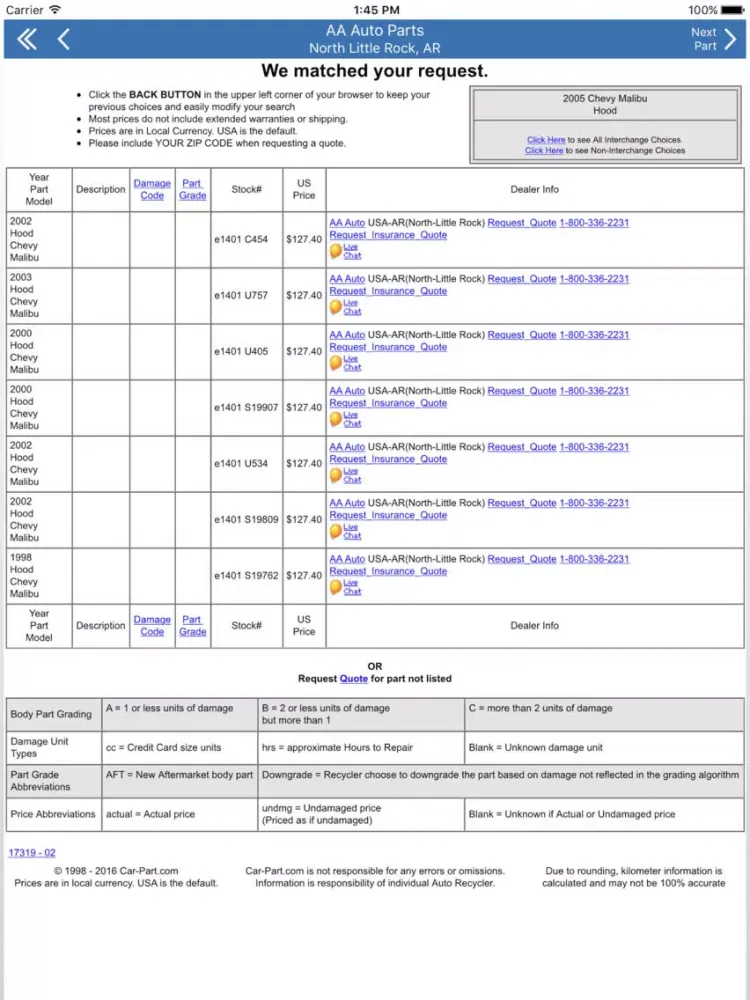Open the 17319 - 02 link
750x1000 pixels.
(32, 853)
